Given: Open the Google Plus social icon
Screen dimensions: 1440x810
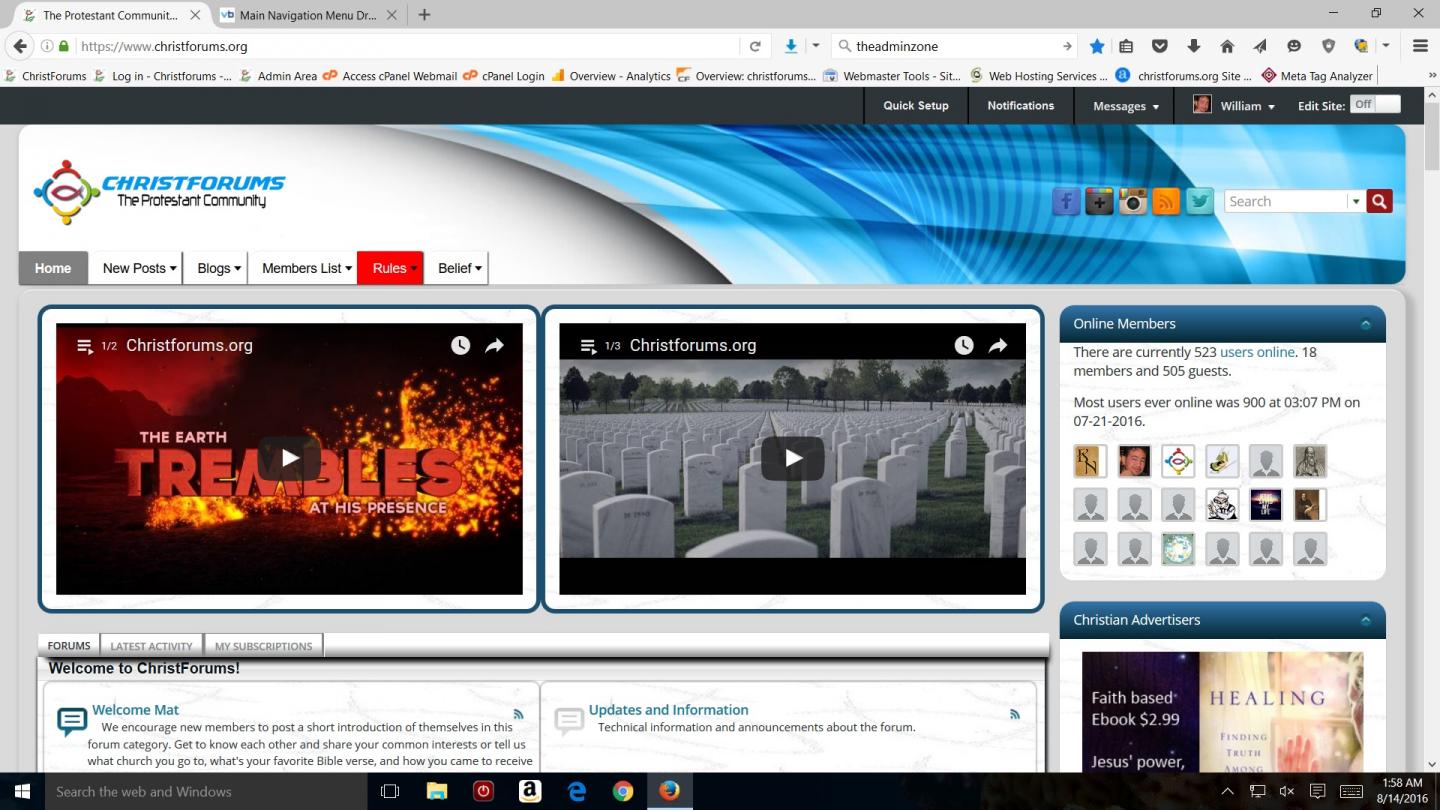Looking at the screenshot, I should click(x=1099, y=201).
